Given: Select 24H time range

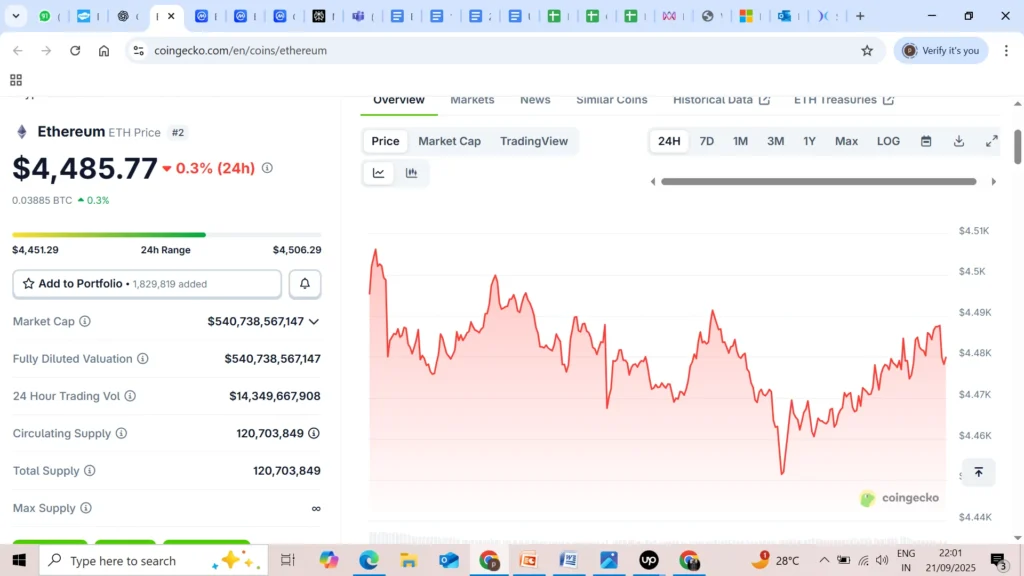Looking at the screenshot, I should tap(669, 141).
